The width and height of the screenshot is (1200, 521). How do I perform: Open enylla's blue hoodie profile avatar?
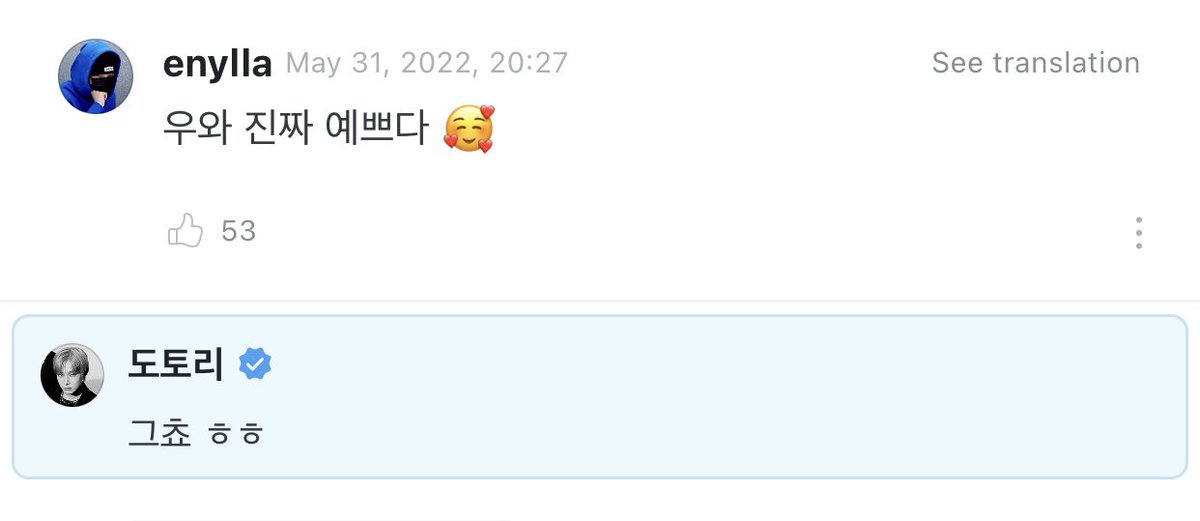coord(96,76)
